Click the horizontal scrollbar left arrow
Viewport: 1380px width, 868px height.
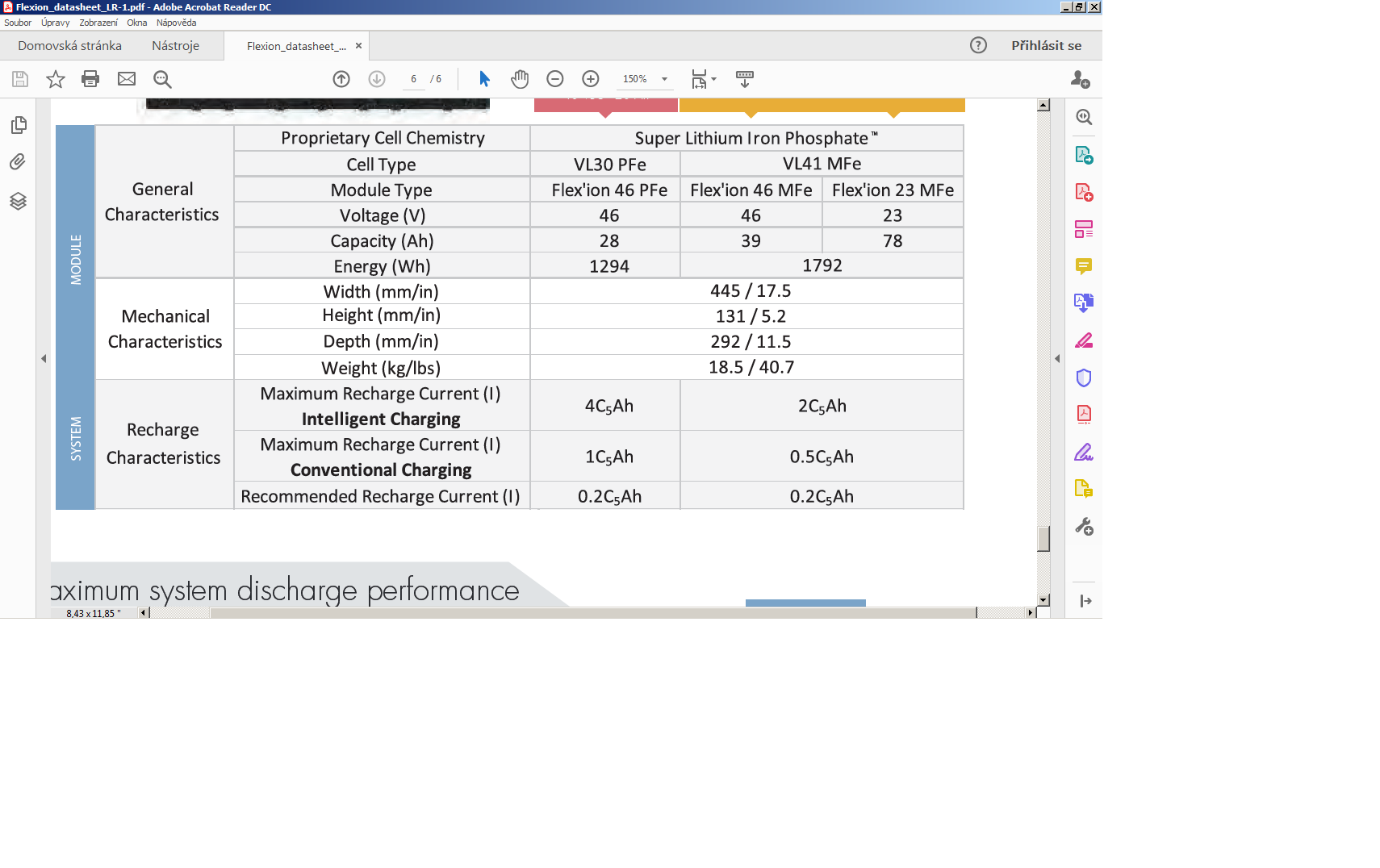coord(143,612)
